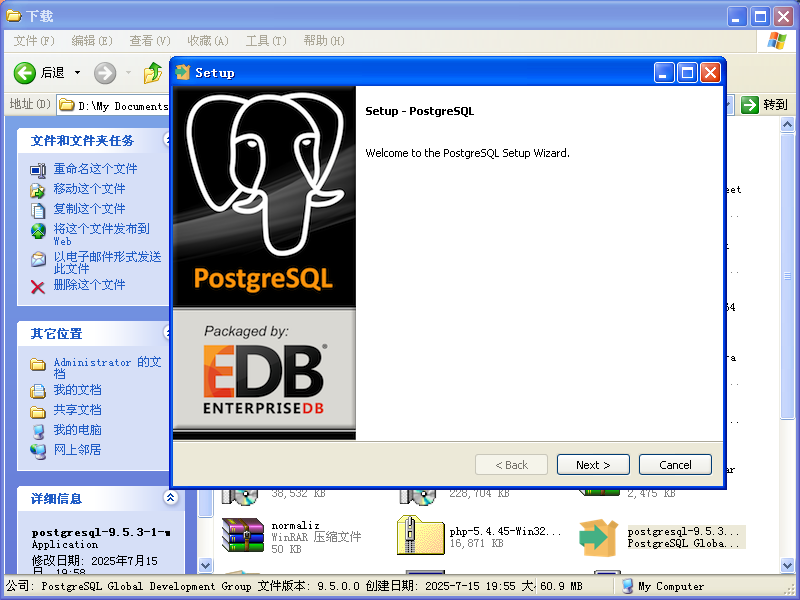Screen dimensions: 800x600
Task: Click the green 后退 back arrow in Explorer
Action: pyautogui.click(x=24, y=73)
